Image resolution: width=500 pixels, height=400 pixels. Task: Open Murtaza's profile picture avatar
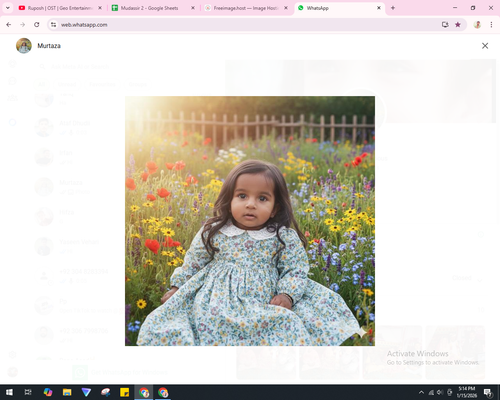[x=24, y=46]
